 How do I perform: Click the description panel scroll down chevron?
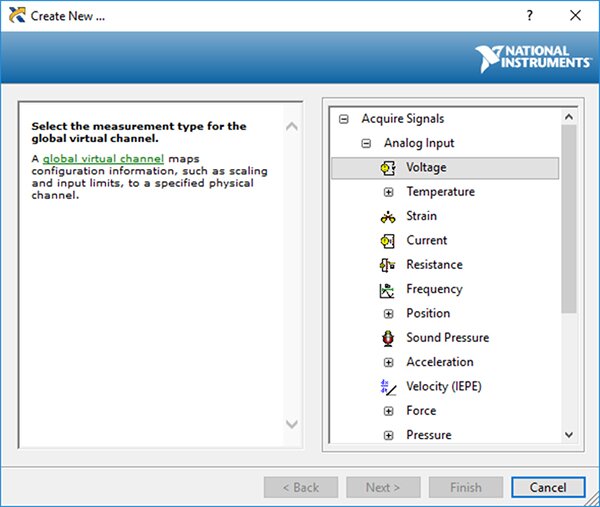click(292, 424)
